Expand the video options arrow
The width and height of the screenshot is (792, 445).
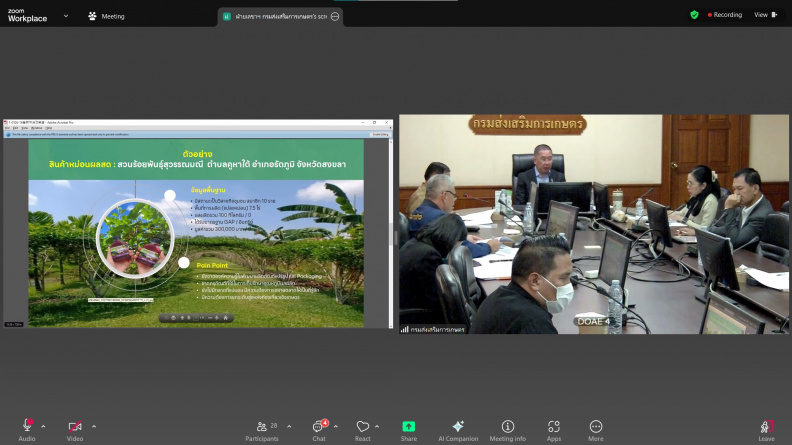94,427
